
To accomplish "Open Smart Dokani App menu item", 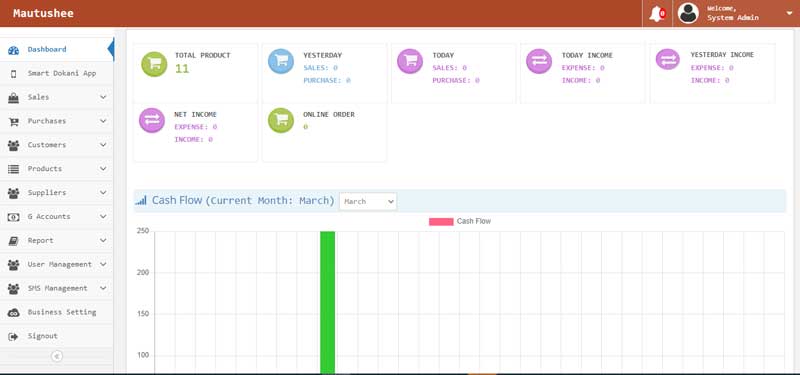I will click(56, 73).
